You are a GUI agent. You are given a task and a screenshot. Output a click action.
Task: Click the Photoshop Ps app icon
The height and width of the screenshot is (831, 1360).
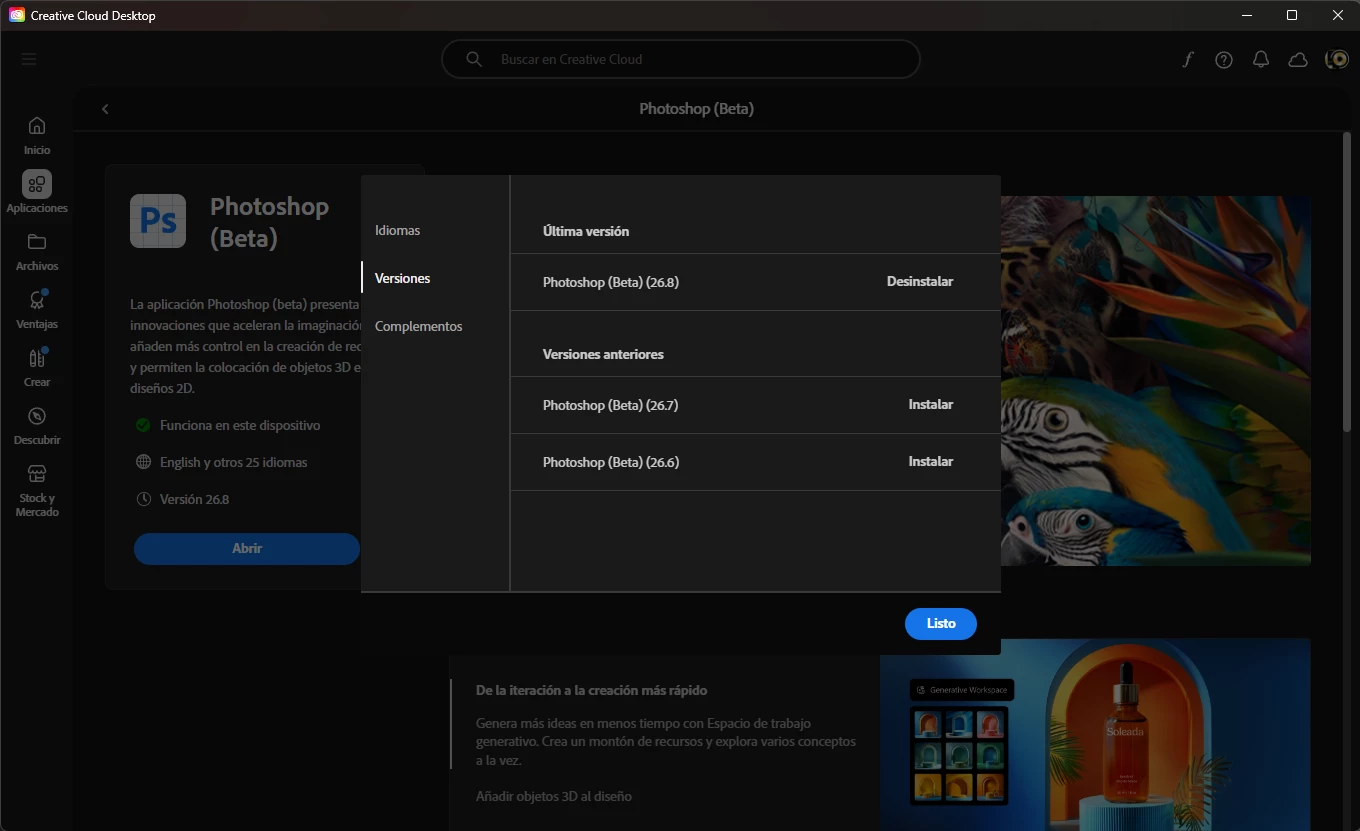pyautogui.click(x=158, y=221)
